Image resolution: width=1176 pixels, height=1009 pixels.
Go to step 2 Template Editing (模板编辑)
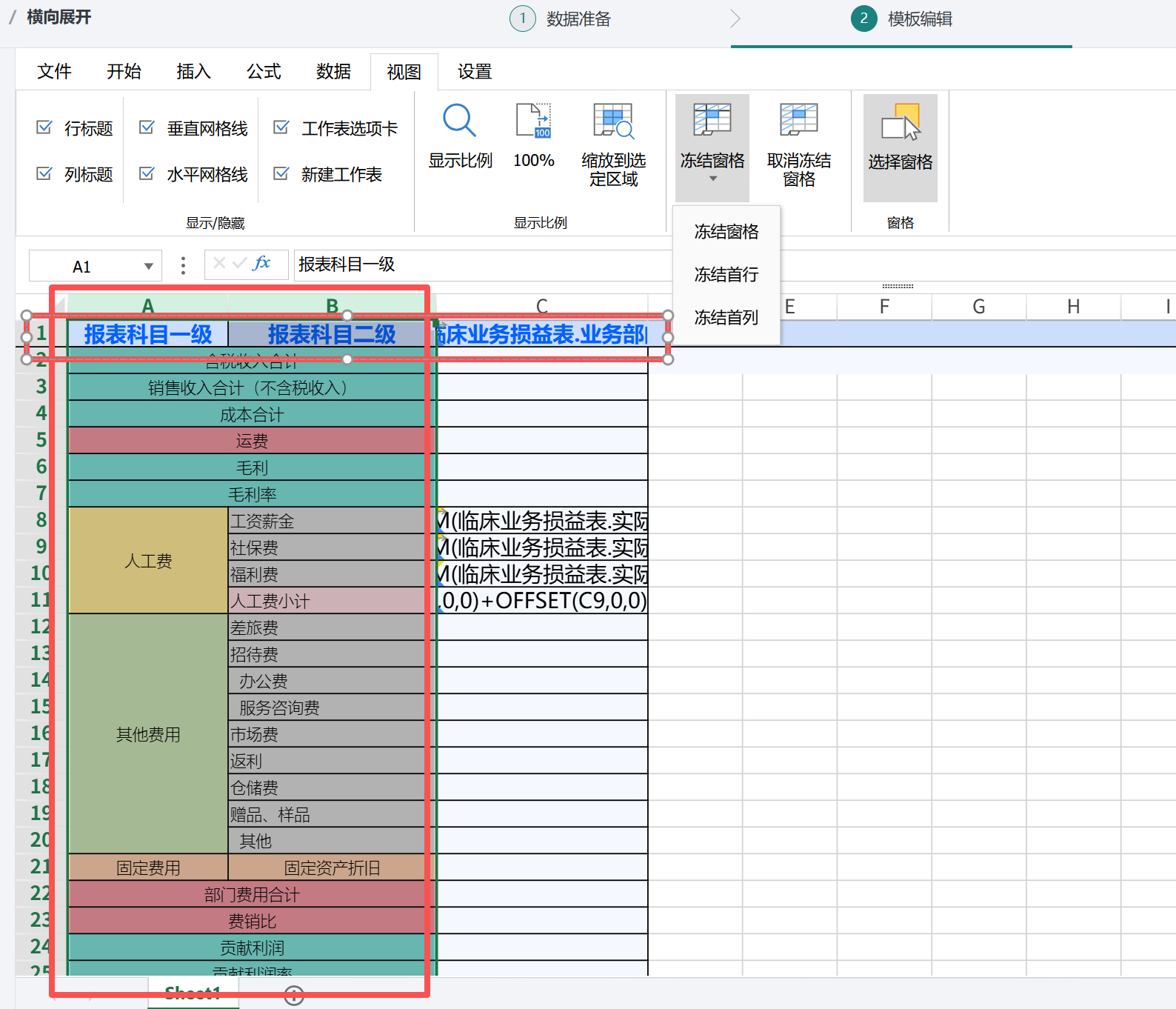click(x=902, y=19)
